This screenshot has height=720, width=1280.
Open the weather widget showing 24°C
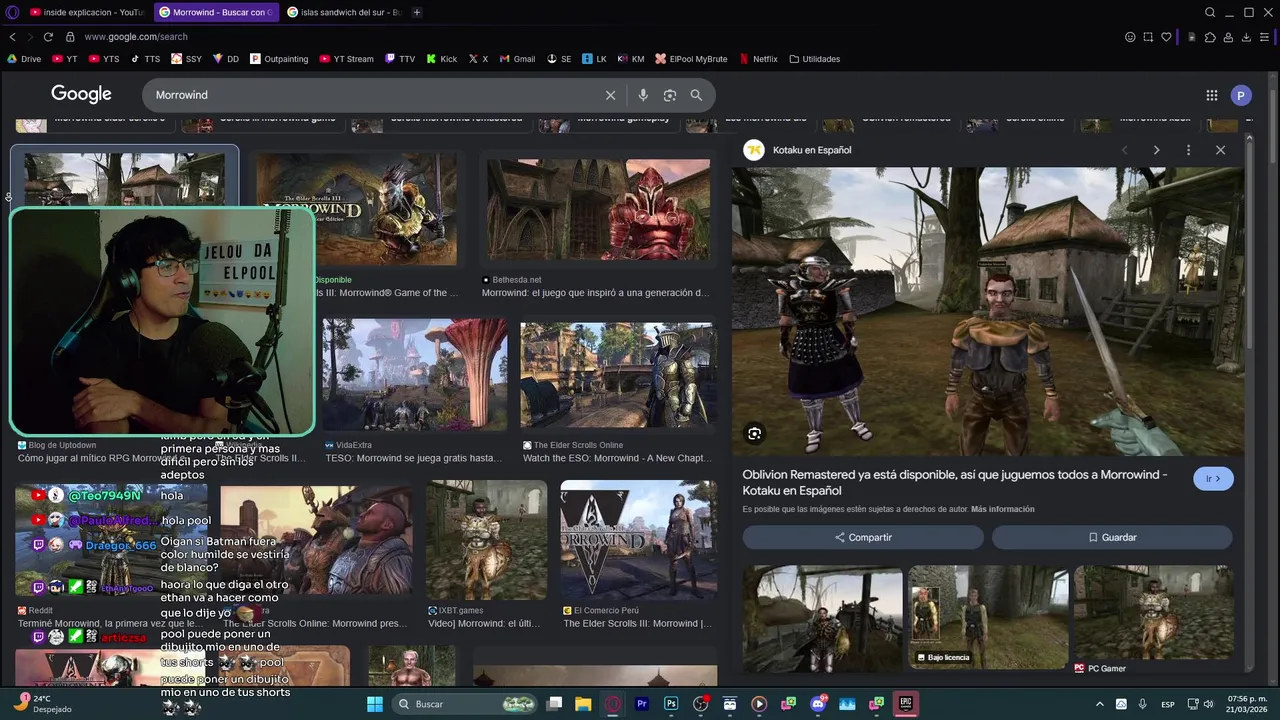[x=42, y=704]
